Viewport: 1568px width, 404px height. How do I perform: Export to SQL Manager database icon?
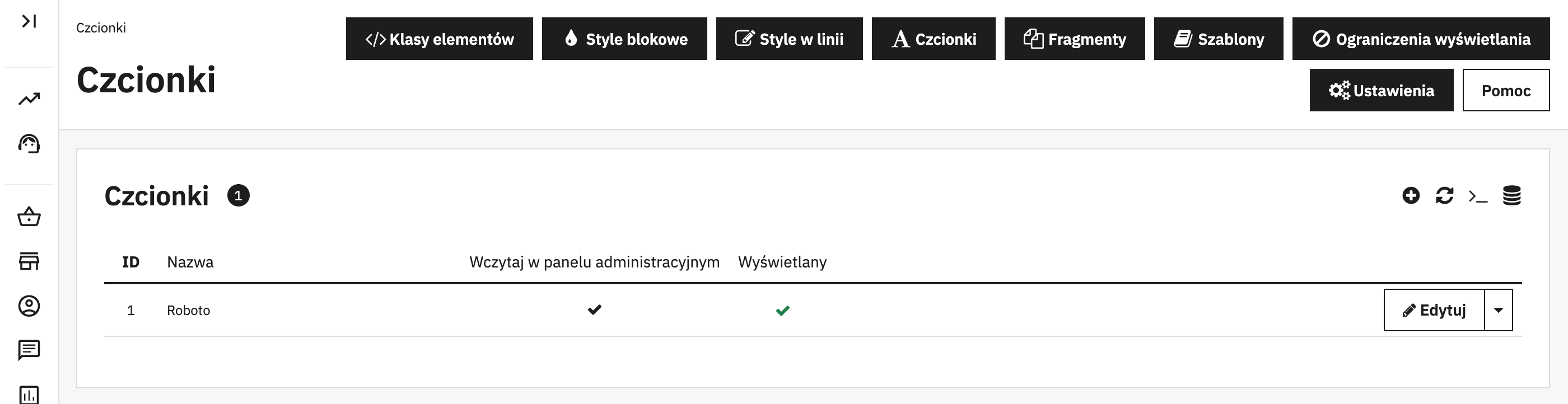click(x=1511, y=195)
